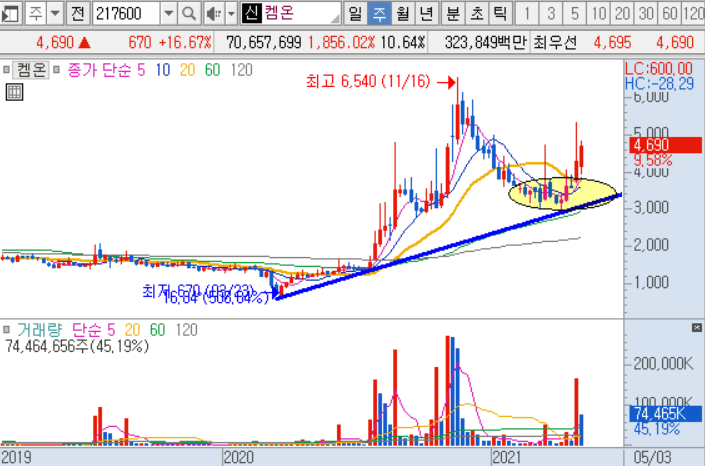
Task: Select the 120 interval button
Action: click(694, 13)
